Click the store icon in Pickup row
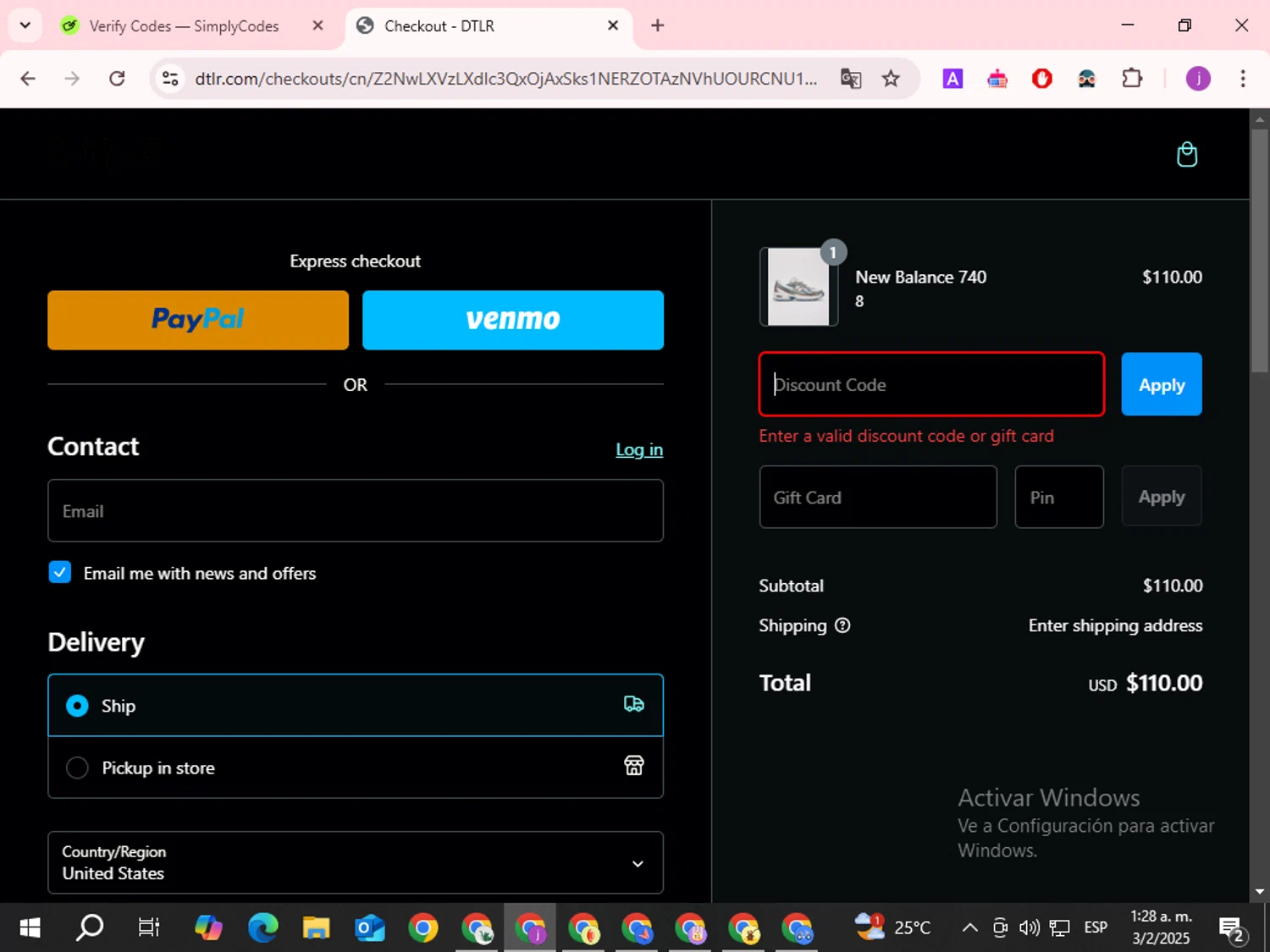The height and width of the screenshot is (952, 1270). pos(633,766)
